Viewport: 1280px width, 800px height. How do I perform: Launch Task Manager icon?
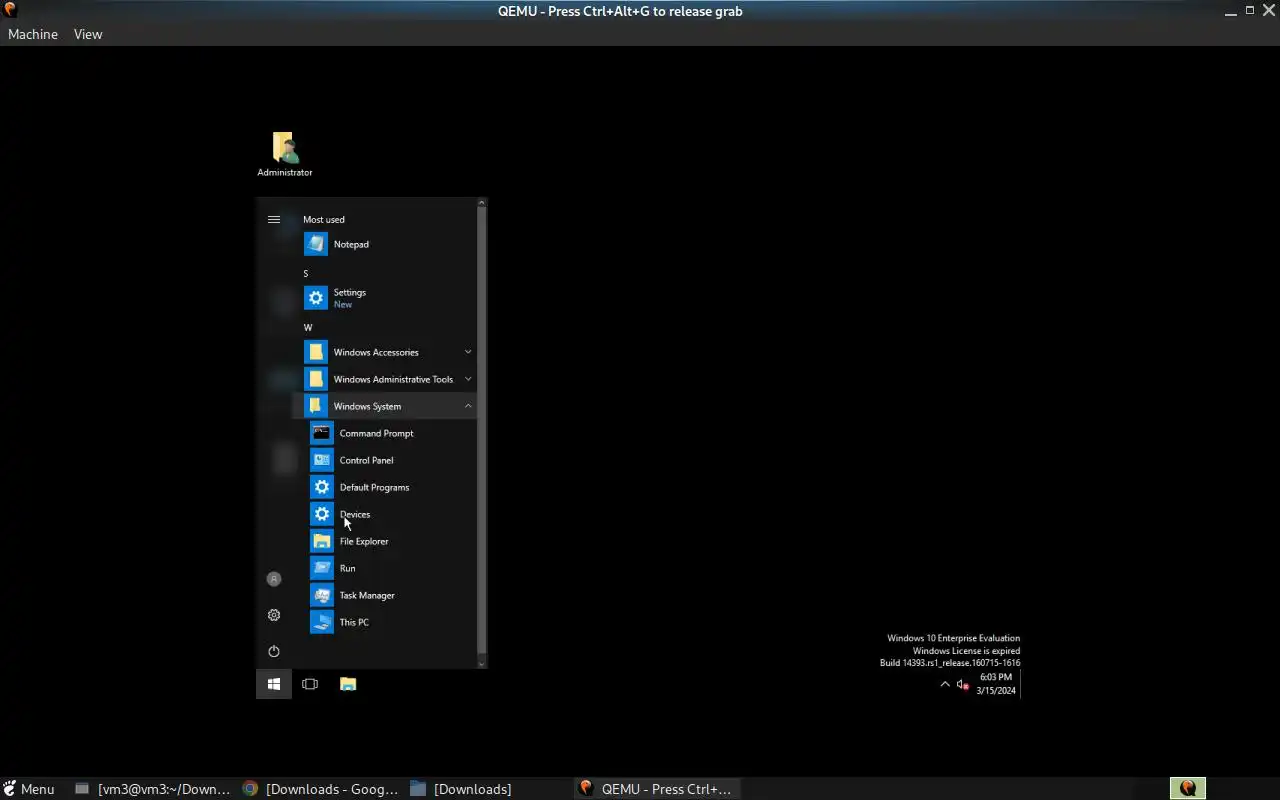(322, 595)
